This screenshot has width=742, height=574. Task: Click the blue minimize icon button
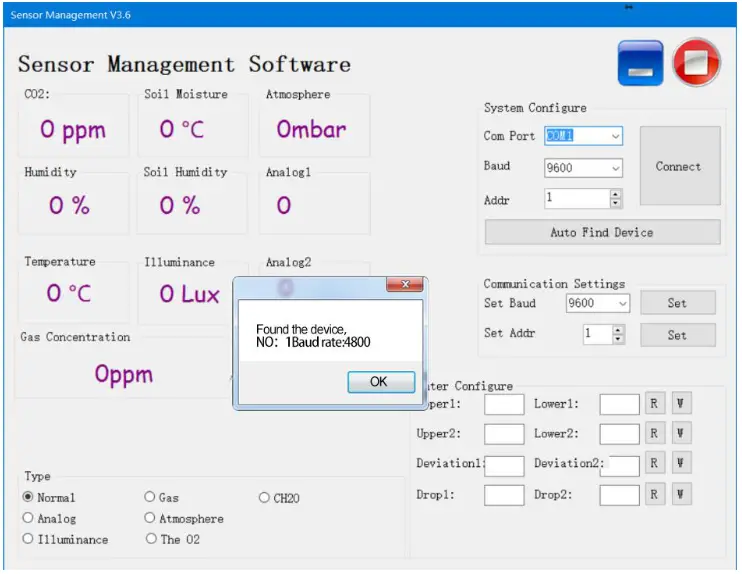640,63
